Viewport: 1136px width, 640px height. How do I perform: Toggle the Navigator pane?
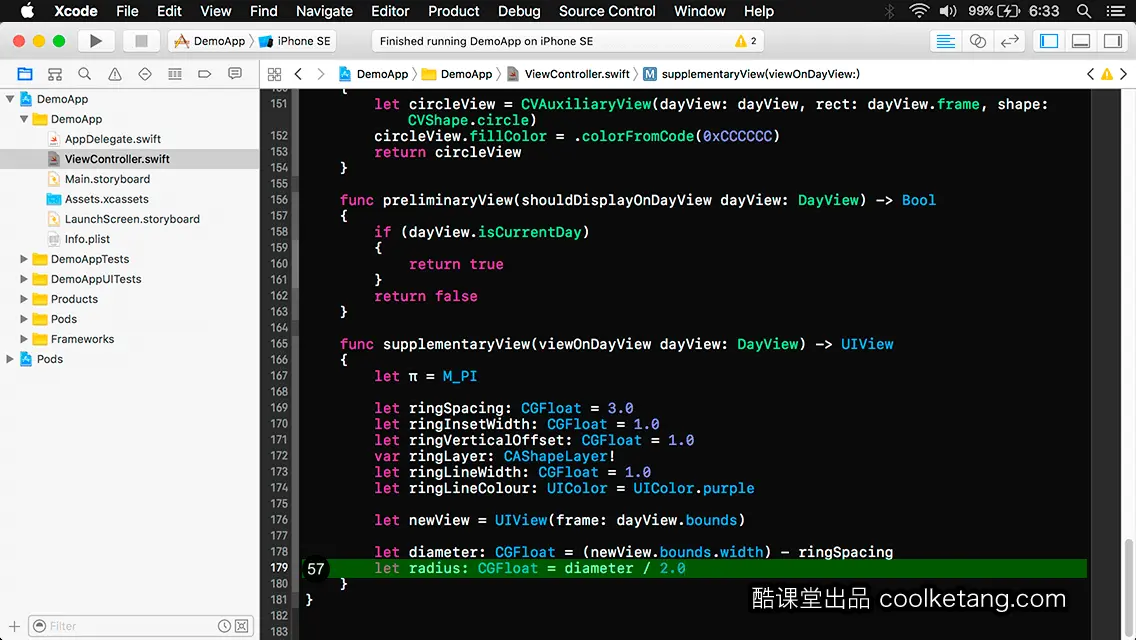pos(1049,41)
